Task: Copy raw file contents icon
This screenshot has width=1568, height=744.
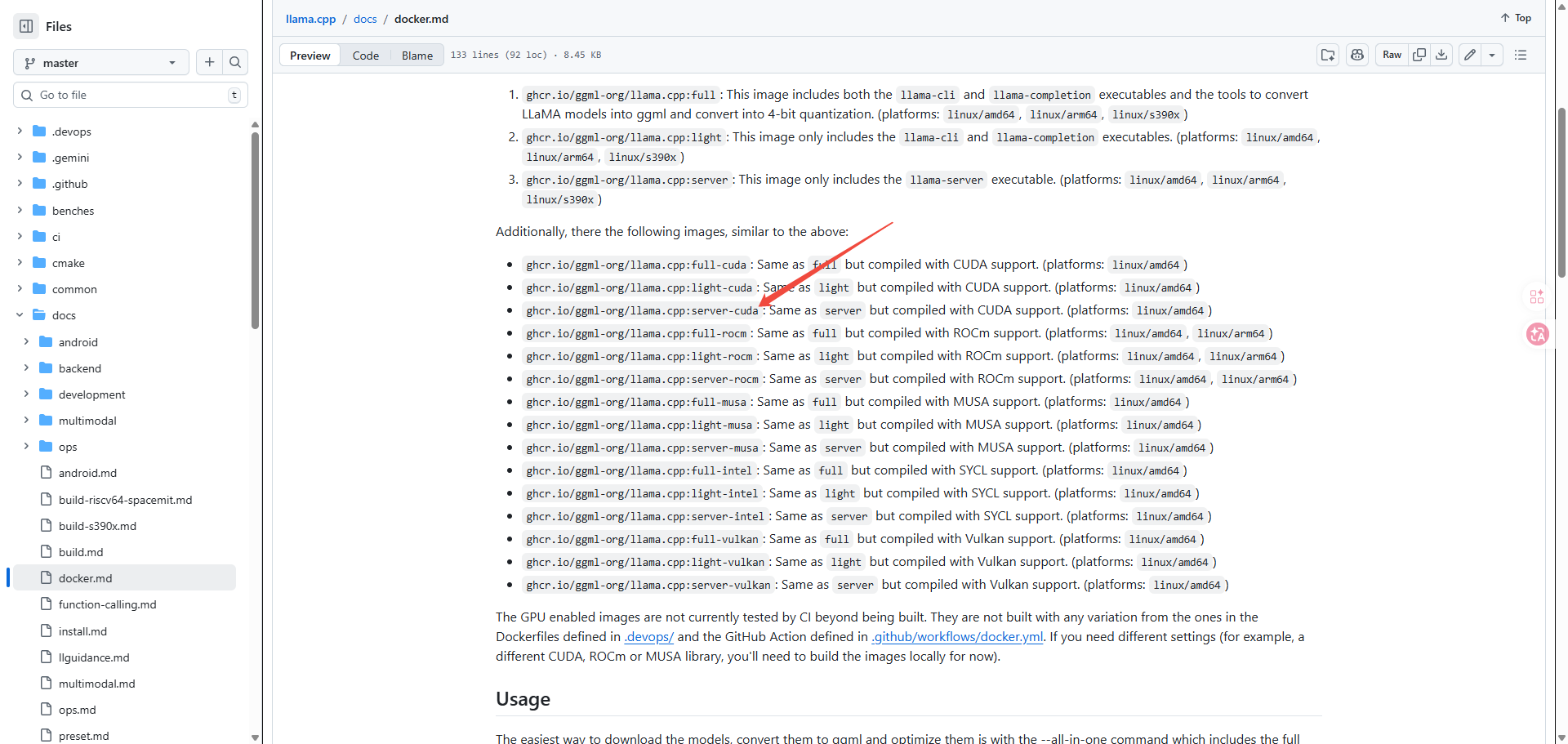Action: click(x=1419, y=55)
